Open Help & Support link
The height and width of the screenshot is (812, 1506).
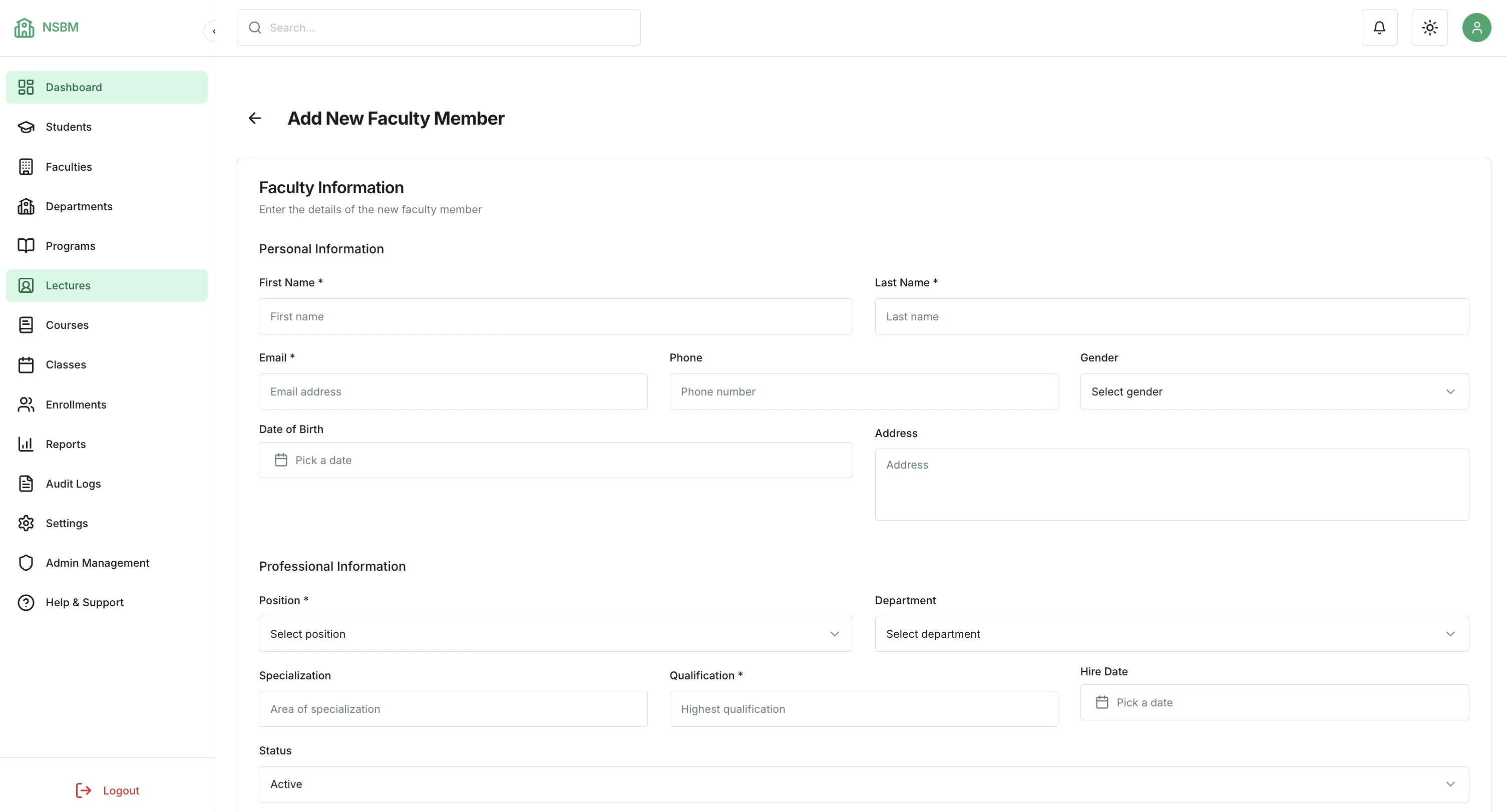84,602
